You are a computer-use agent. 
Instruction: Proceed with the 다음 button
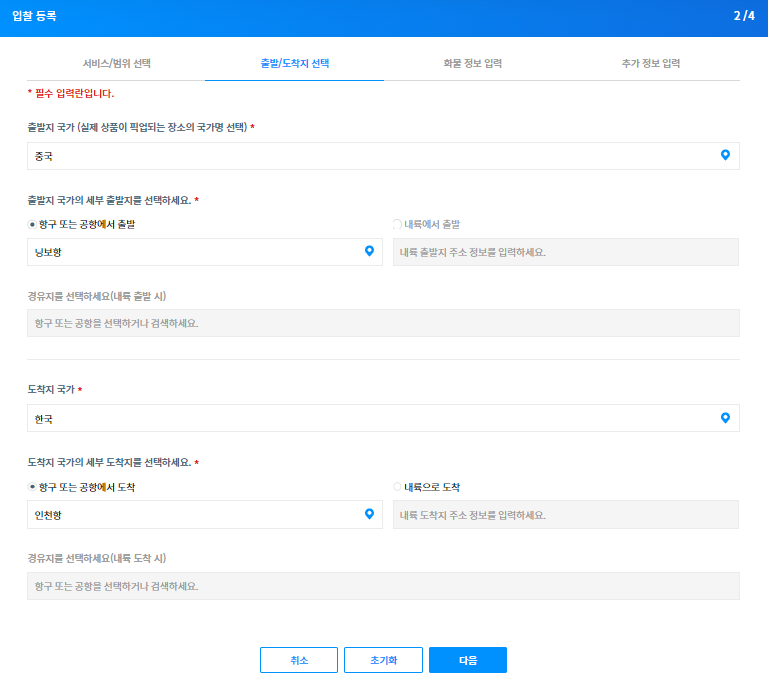pyautogui.click(x=468, y=660)
